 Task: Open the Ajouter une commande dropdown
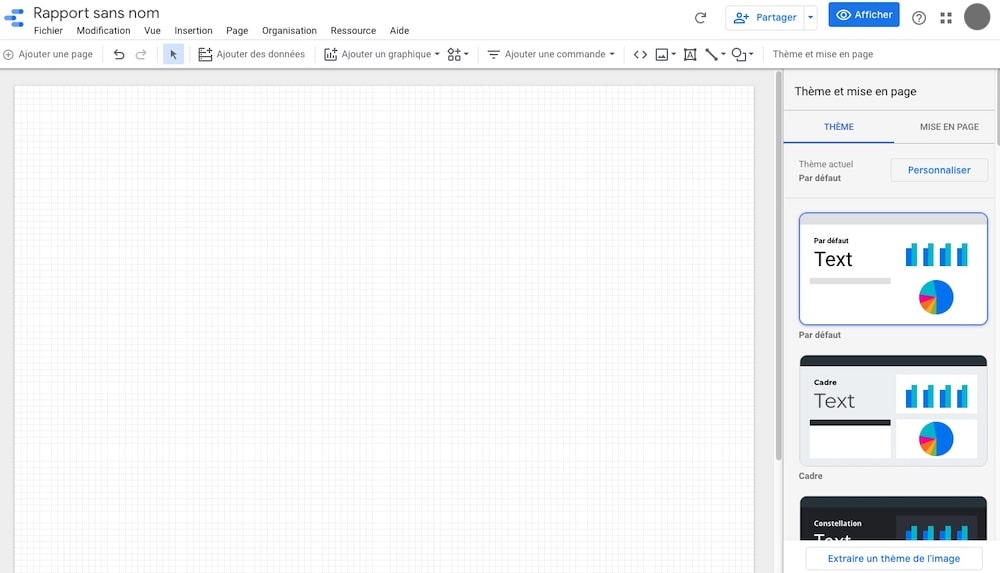click(x=551, y=54)
